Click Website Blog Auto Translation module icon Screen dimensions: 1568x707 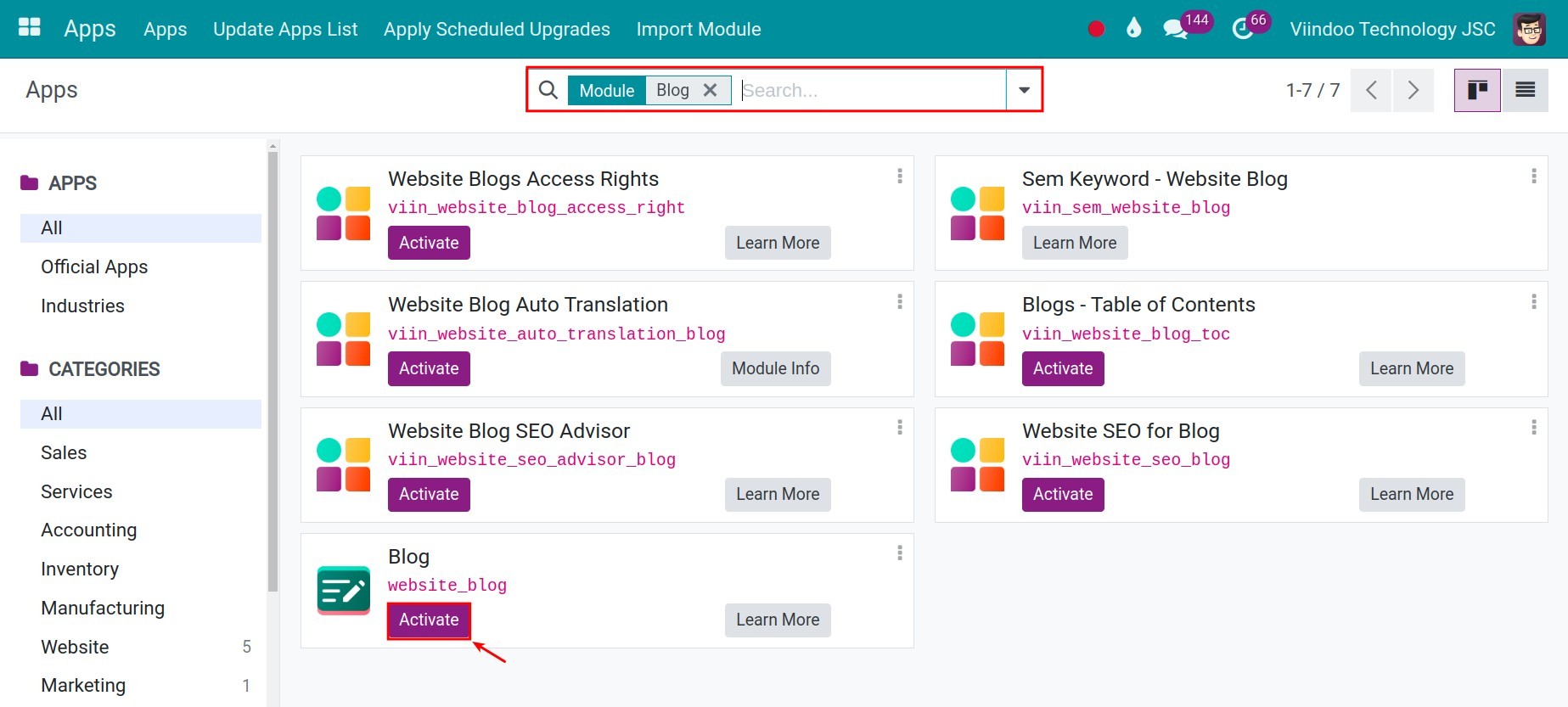[x=343, y=339]
